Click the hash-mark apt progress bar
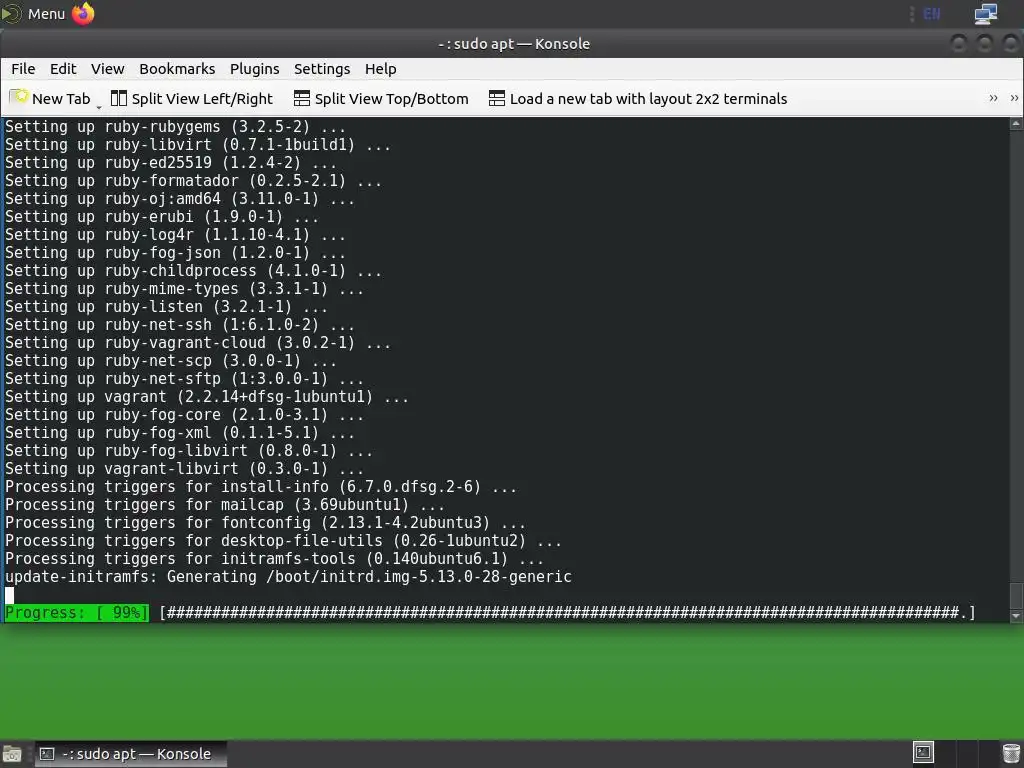The image size is (1024, 768). (x=568, y=613)
